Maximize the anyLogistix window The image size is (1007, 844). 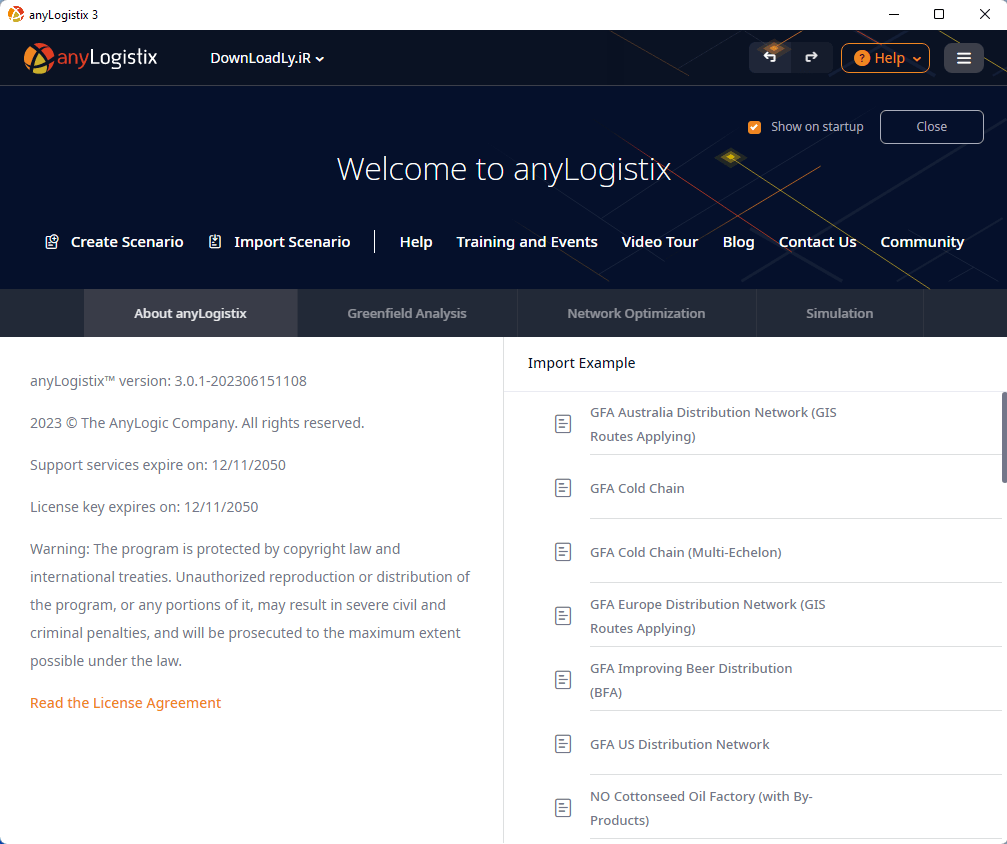click(x=938, y=14)
